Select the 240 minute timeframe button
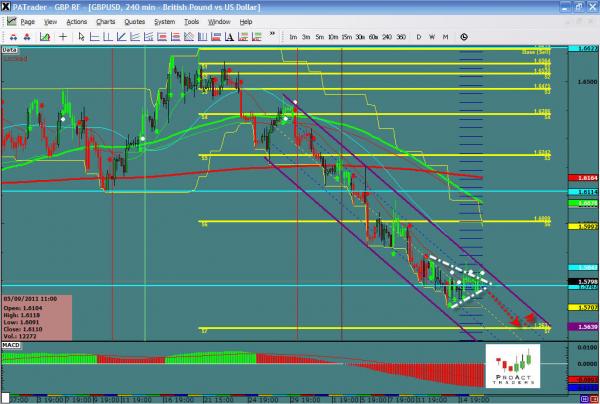Screen dimensions: 600x404 coord(386,38)
